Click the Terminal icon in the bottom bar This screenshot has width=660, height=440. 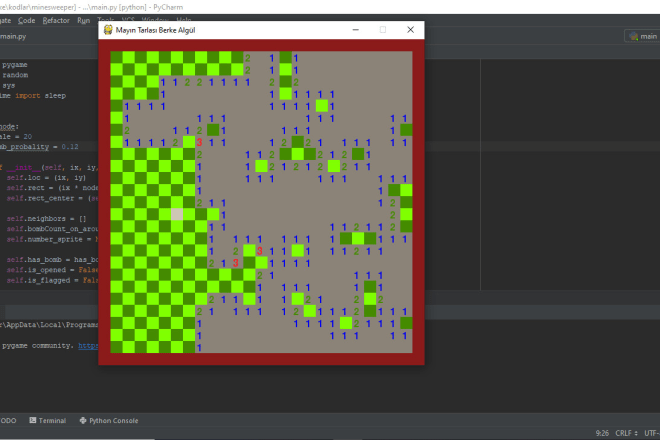pos(34,421)
